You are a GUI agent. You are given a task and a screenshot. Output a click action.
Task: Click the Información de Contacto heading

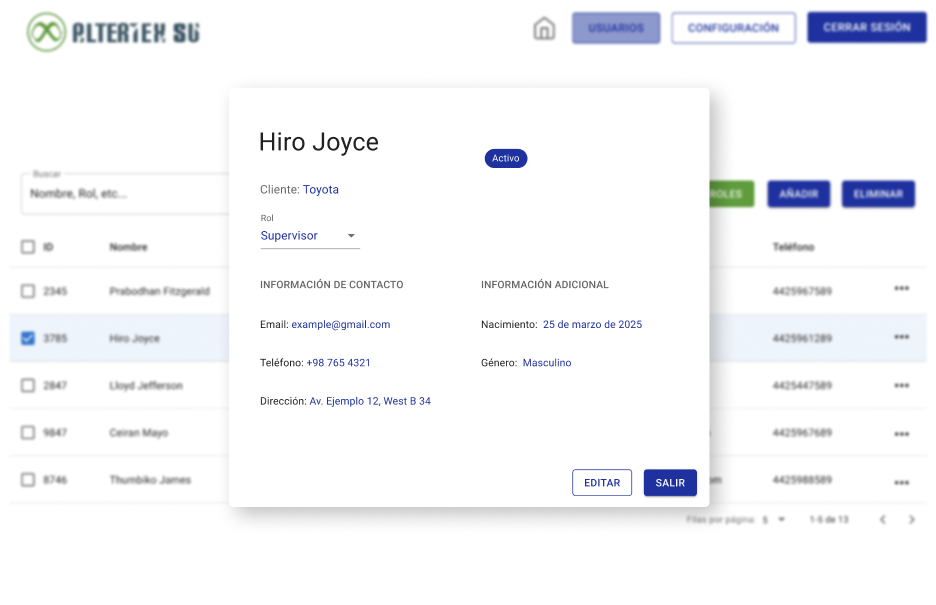pos(331,285)
